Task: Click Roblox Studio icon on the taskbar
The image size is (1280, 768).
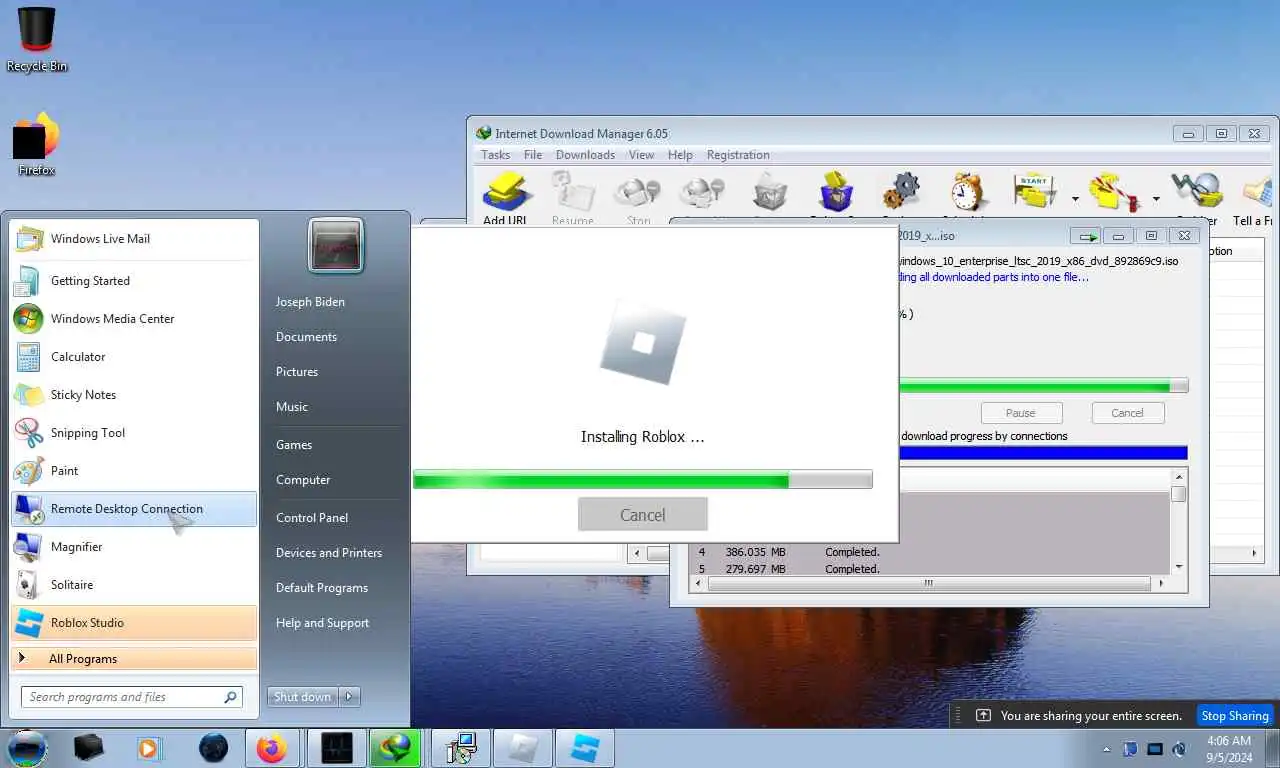Action: (584, 748)
